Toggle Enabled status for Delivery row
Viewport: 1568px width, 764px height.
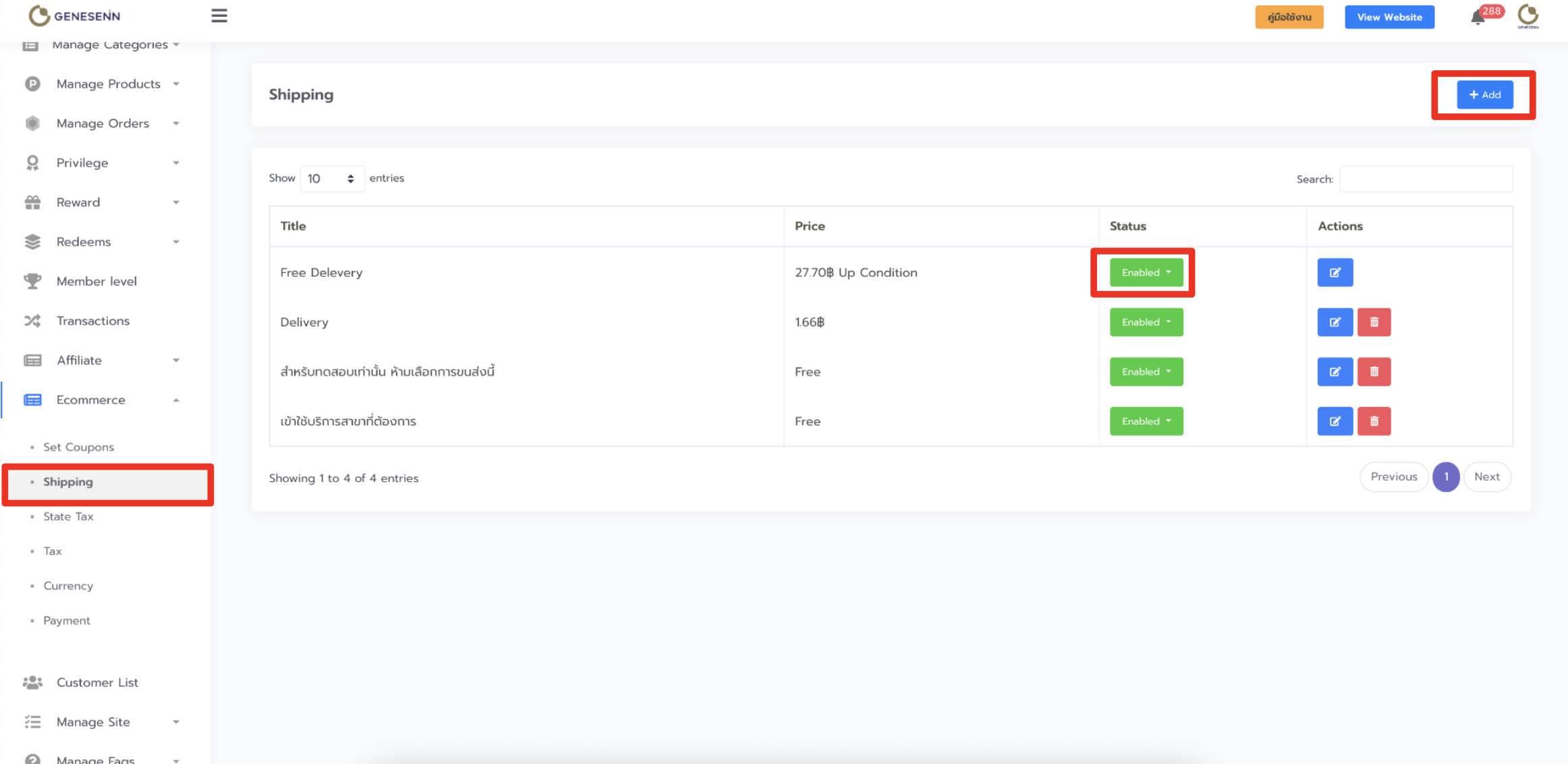tap(1146, 323)
